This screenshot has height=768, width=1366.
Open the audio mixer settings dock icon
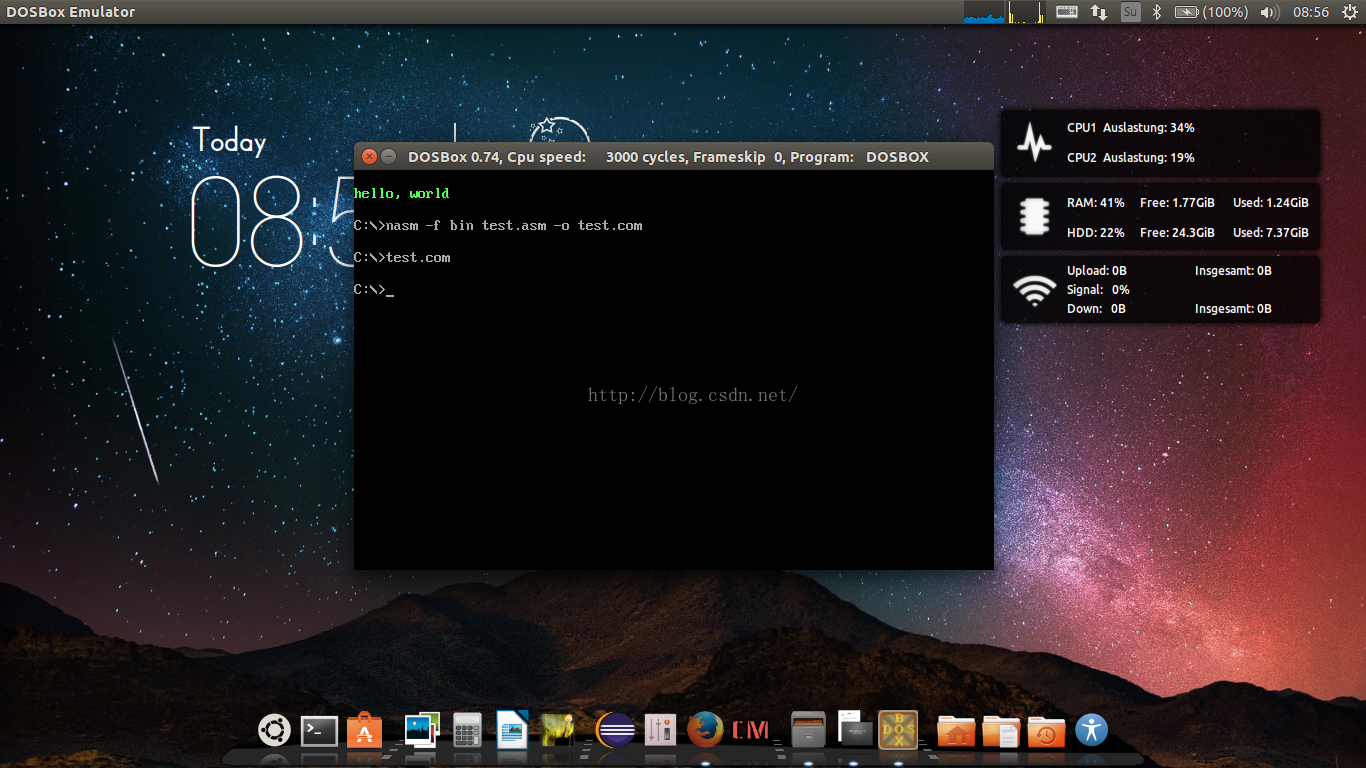pos(661,730)
